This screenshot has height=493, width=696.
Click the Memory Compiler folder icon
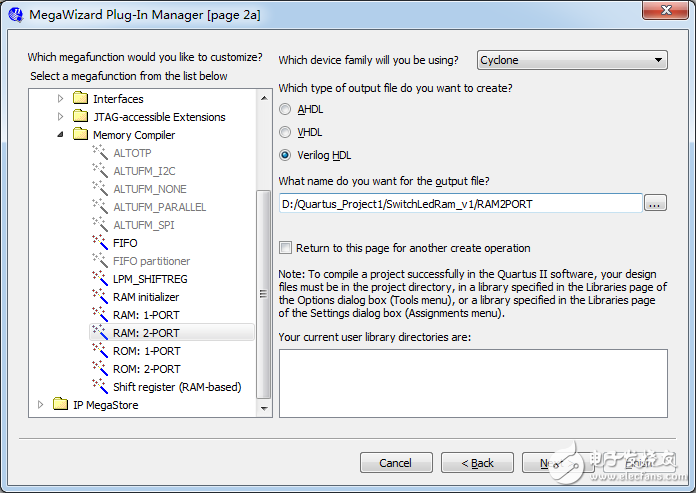click(80, 134)
